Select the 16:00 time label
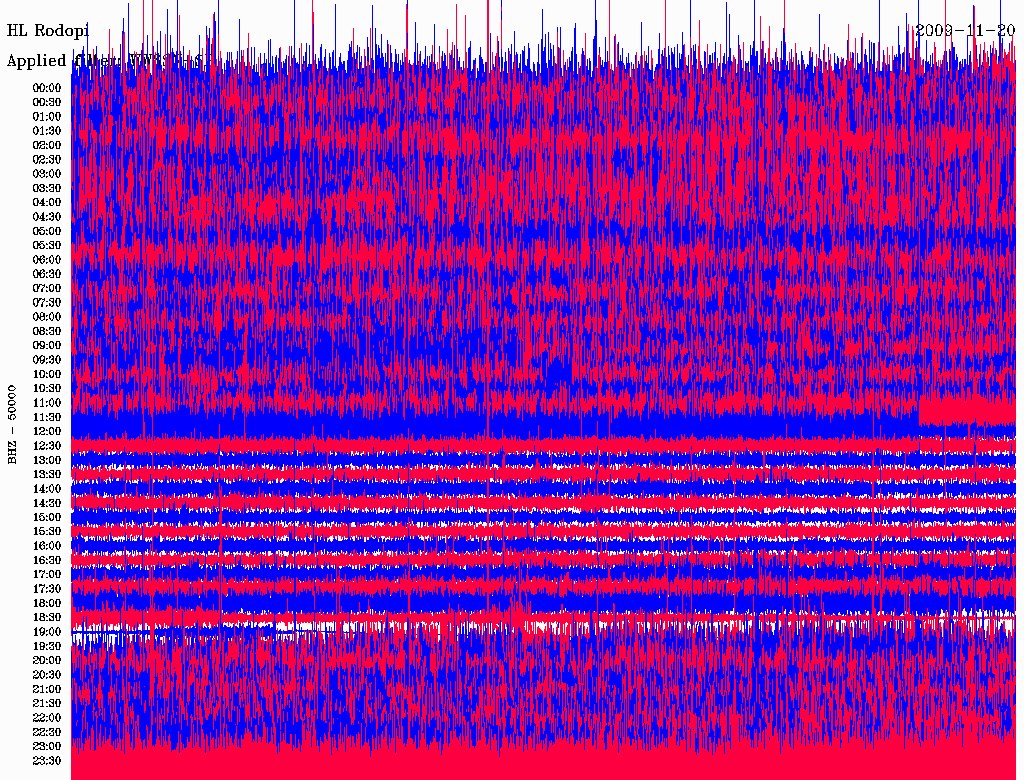The height and width of the screenshot is (780, 1024). click(x=47, y=545)
